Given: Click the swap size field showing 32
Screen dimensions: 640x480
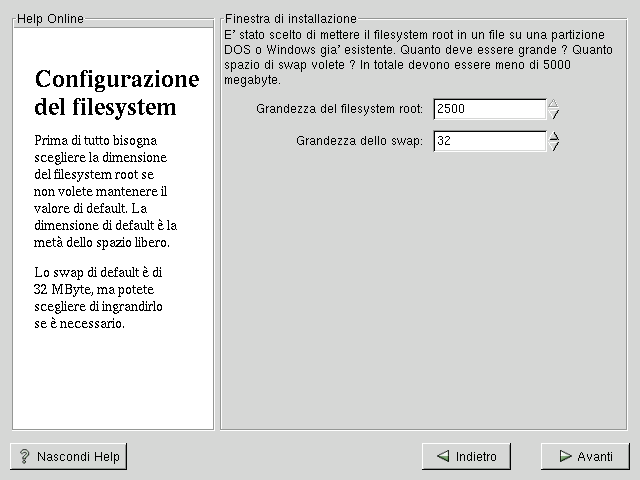Looking at the screenshot, I should tap(489, 142).
